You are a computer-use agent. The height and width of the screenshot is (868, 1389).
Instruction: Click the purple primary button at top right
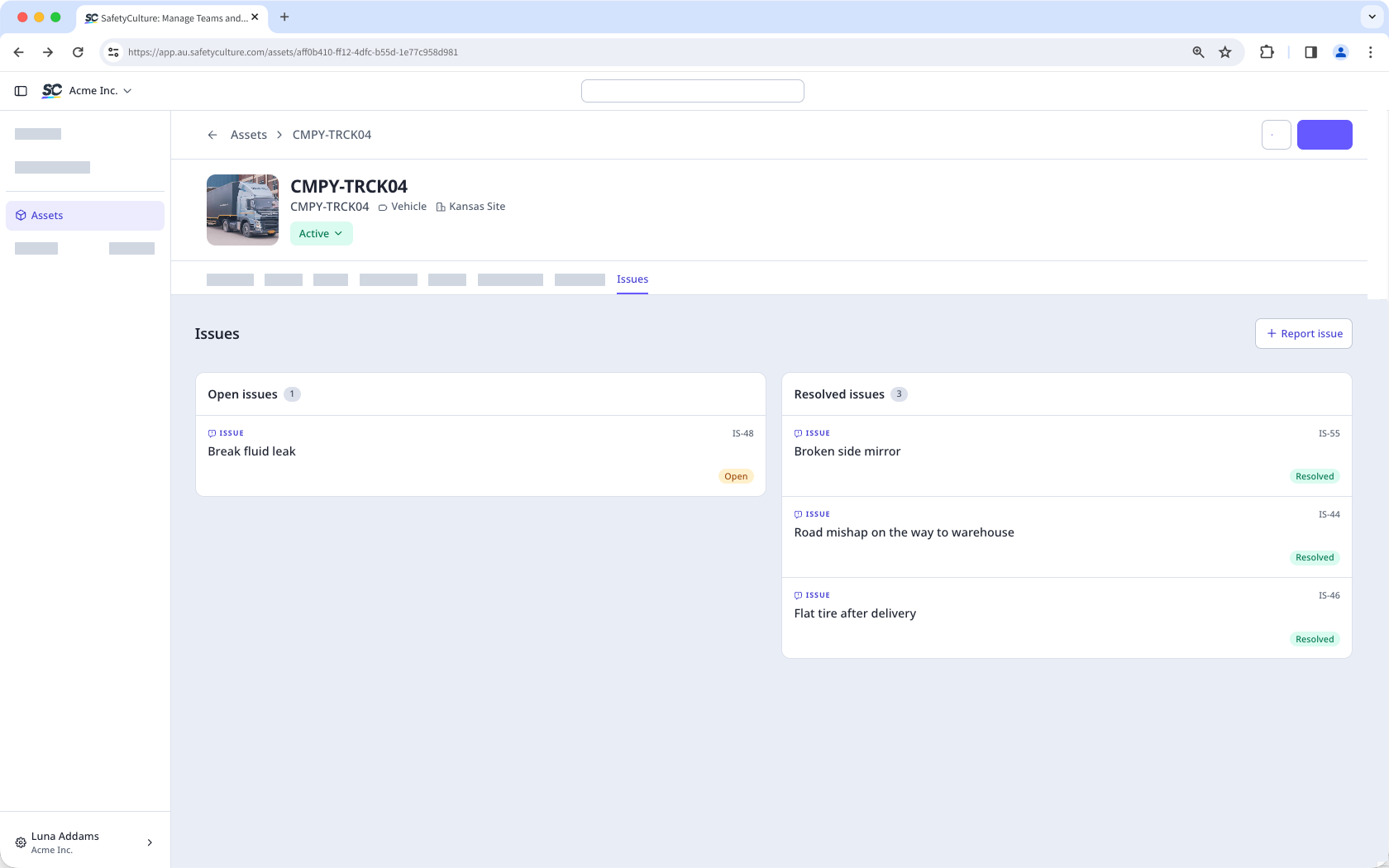click(1325, 135)
